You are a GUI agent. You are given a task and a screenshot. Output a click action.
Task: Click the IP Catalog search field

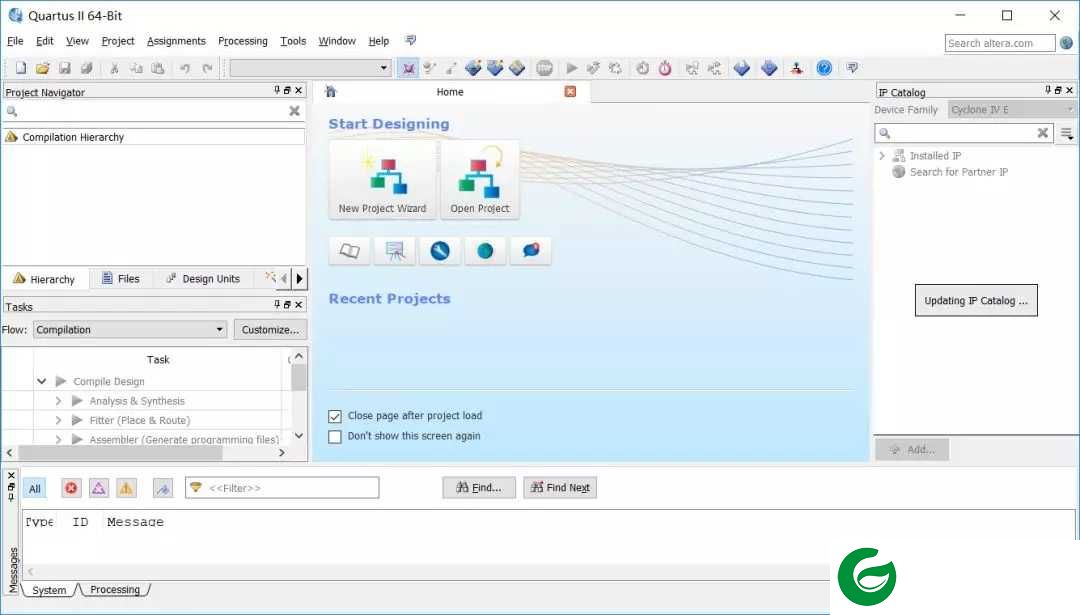coord(964,133)
